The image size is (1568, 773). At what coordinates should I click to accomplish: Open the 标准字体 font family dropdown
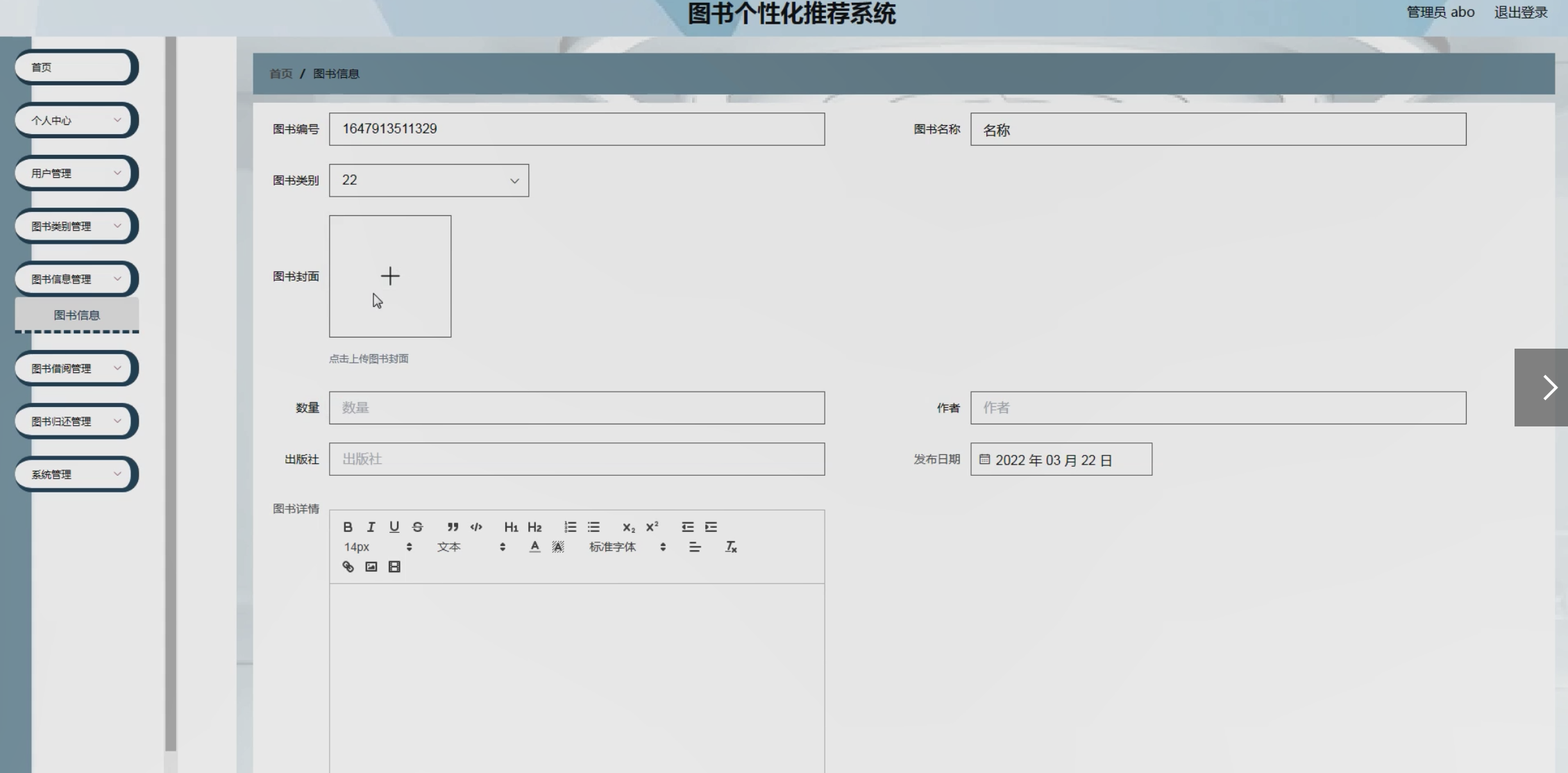coord(627,547)
